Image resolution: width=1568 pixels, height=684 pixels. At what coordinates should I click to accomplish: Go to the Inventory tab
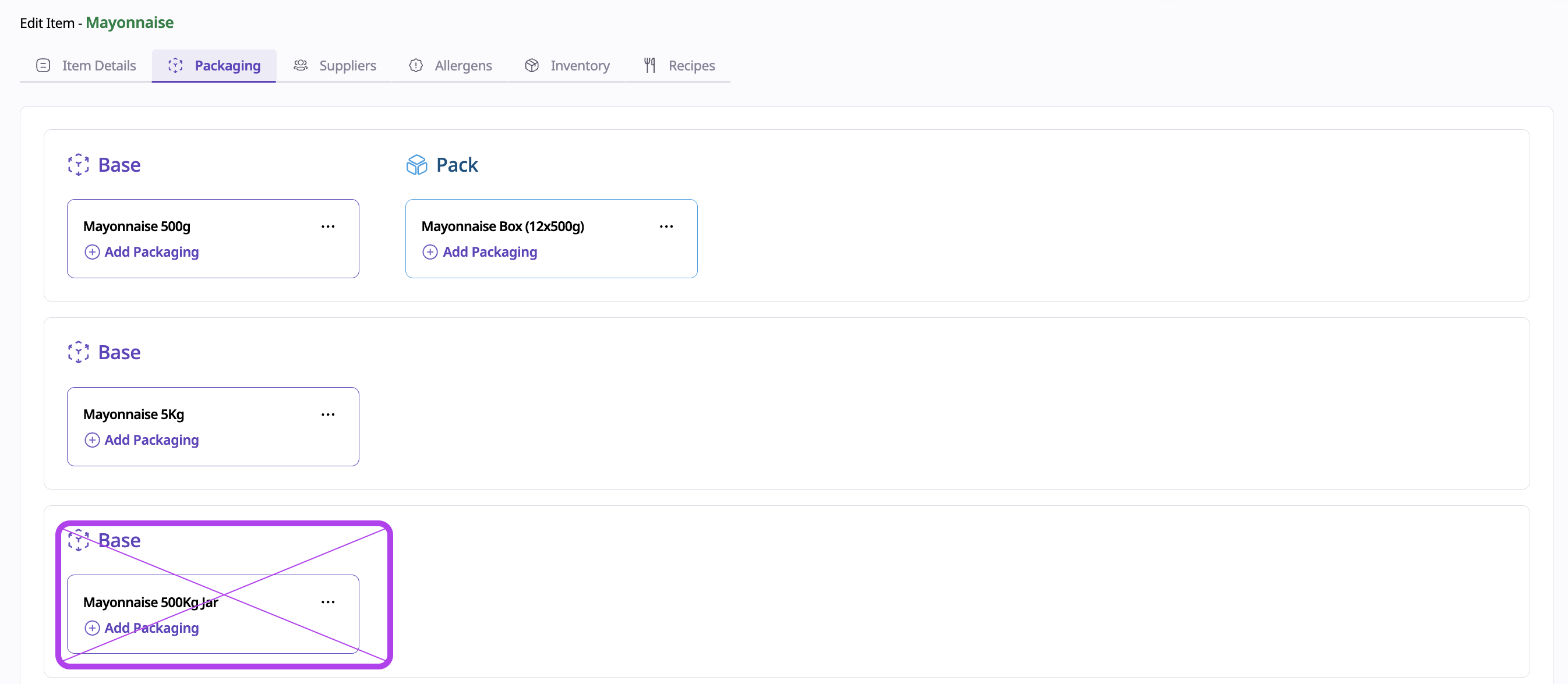click(580, 66)
